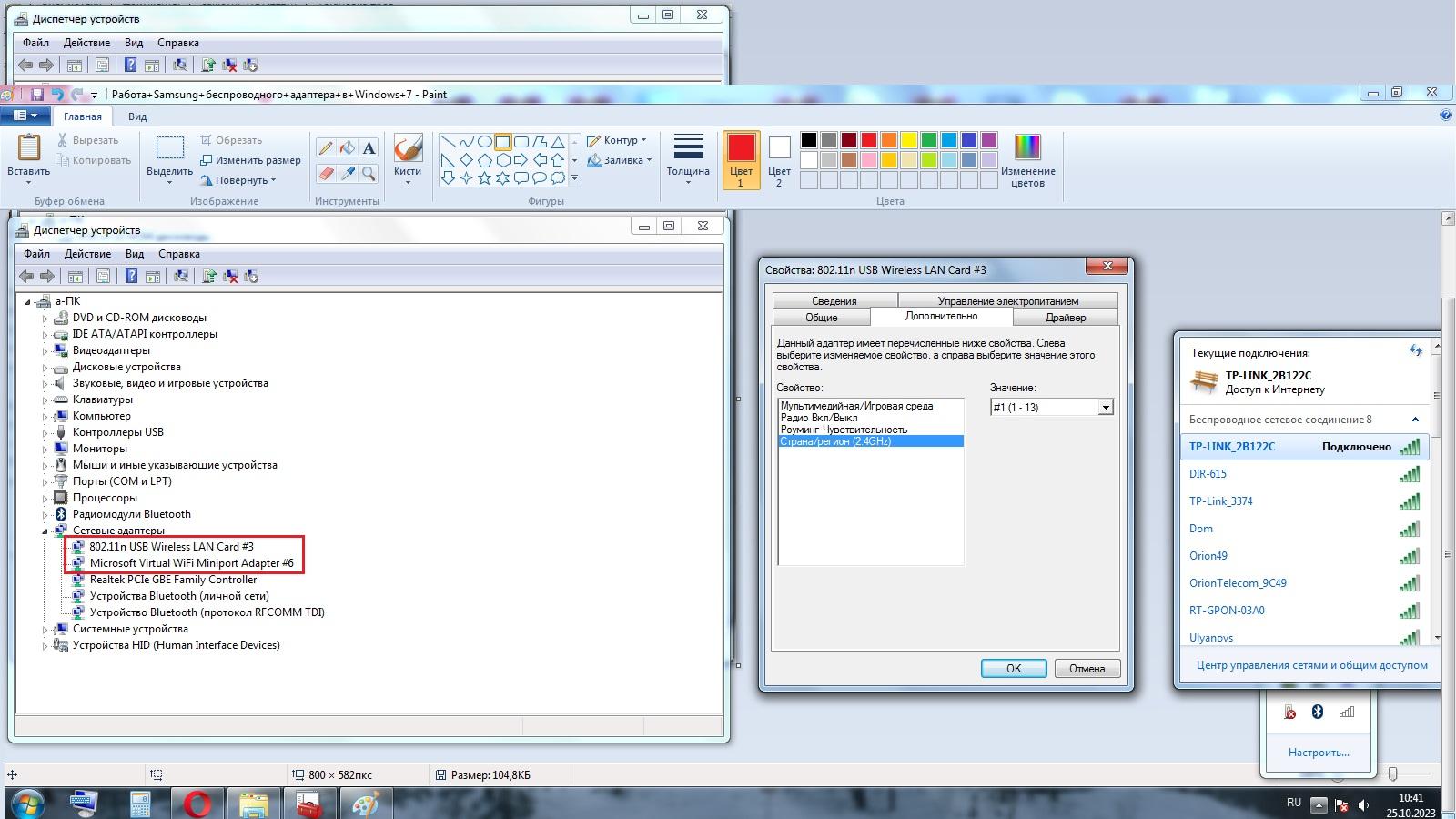Click the Вставить paste clipboard icon

pyautogui.click(x=28, y=147)
